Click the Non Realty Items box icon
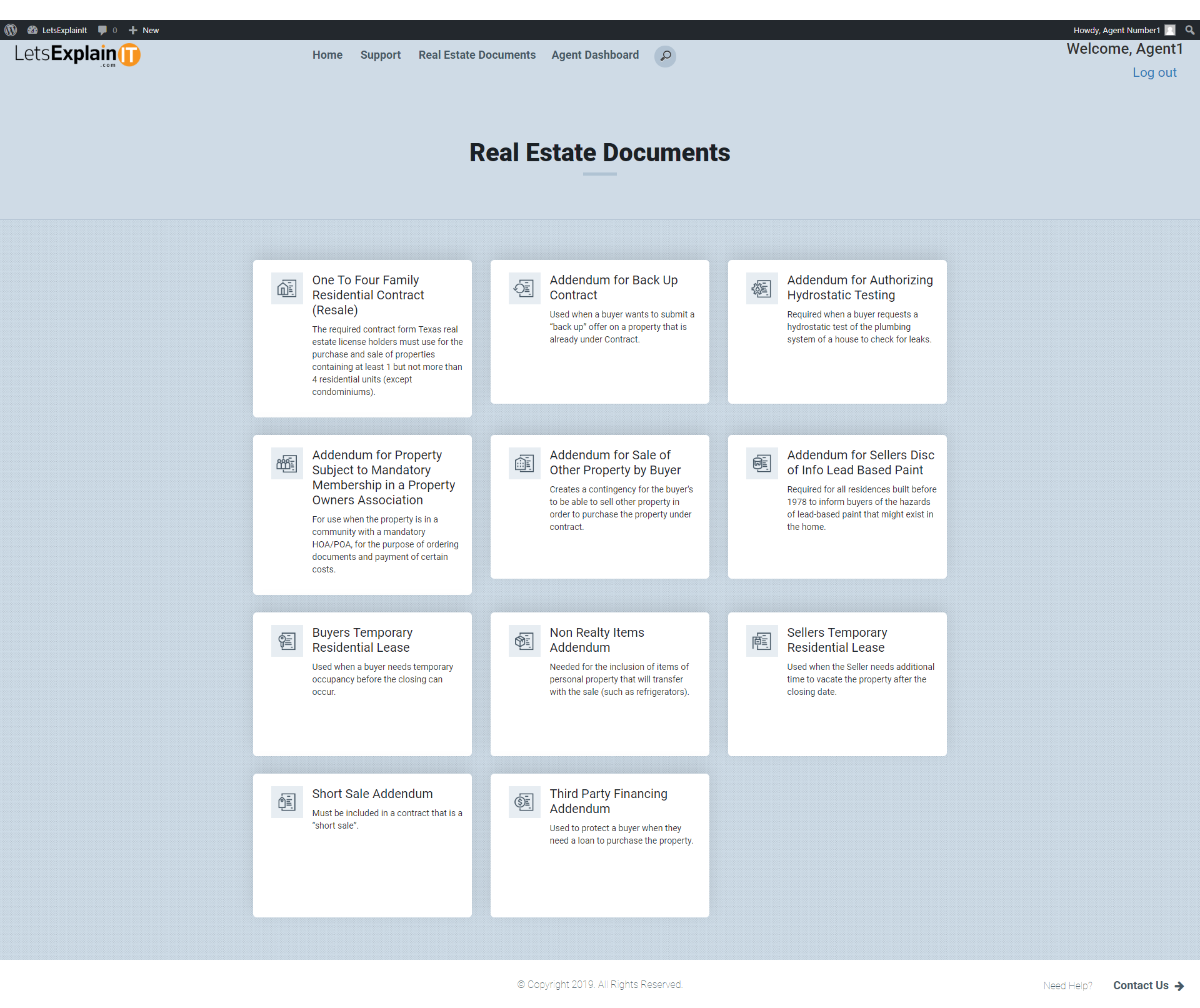1200x1008 pixels. tap(524, 641)
